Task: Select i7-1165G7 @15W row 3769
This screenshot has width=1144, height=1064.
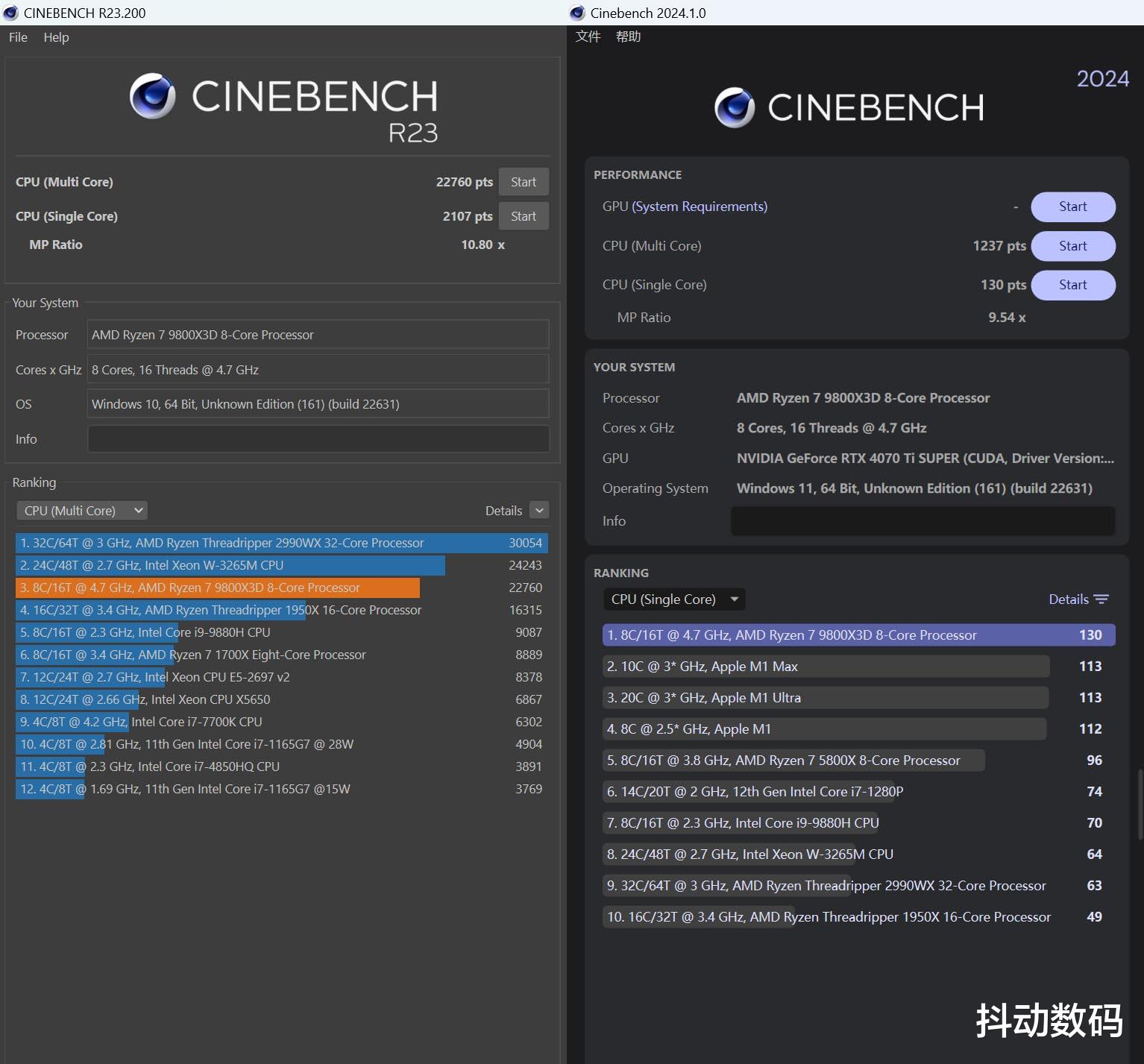Action: coord(282,789)
